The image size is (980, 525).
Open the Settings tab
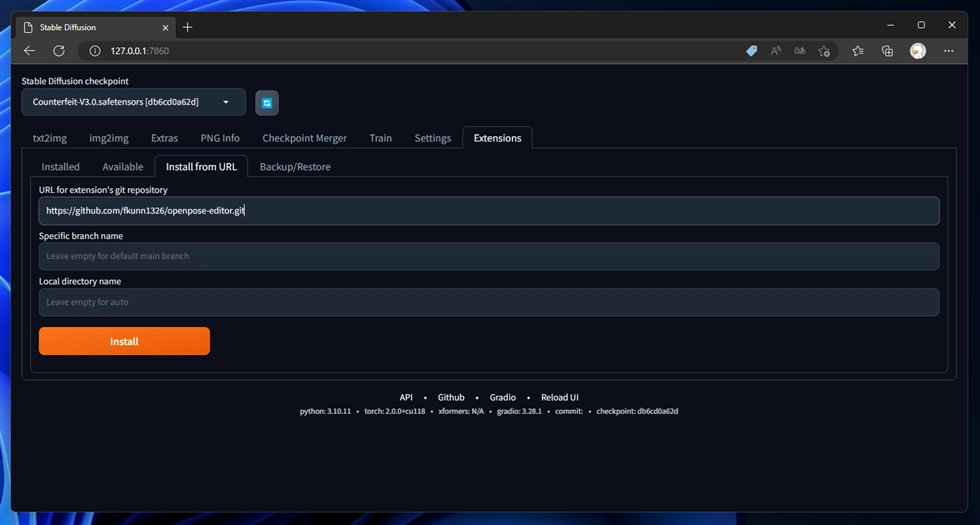[432, 138]
